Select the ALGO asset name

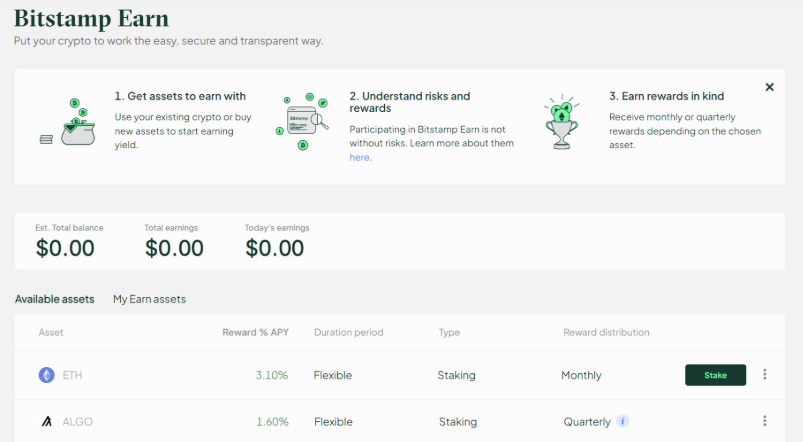(77, 422)
